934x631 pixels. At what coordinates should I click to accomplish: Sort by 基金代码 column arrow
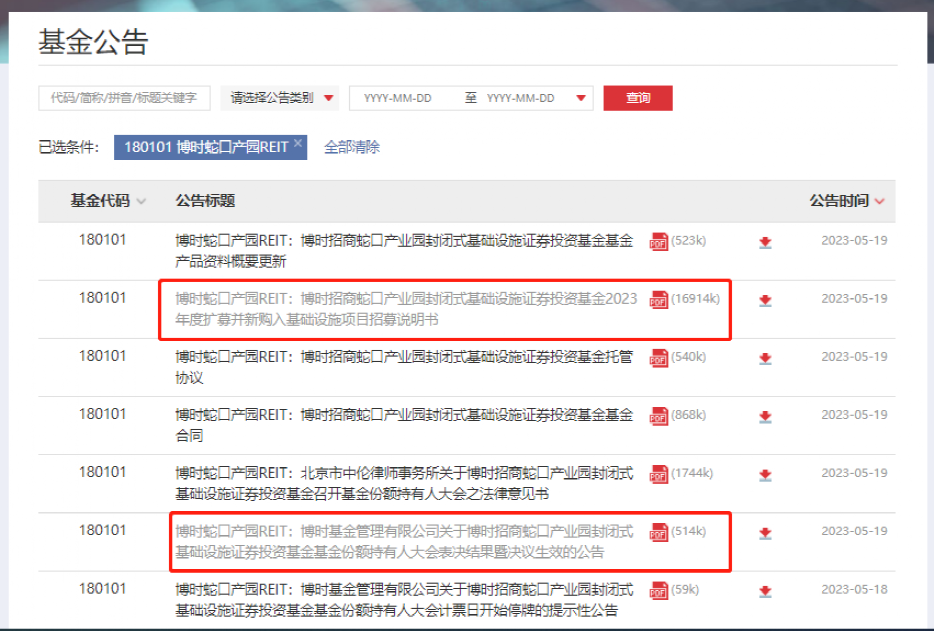141,201
